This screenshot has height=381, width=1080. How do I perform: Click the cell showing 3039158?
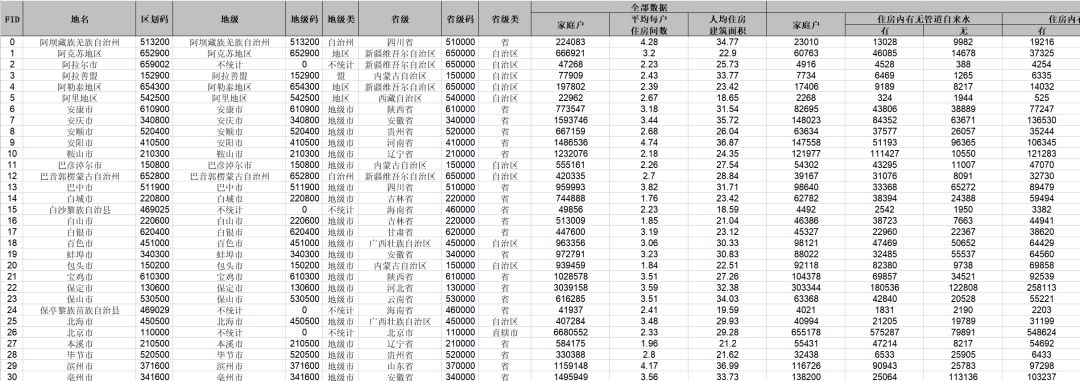(570, 287)
